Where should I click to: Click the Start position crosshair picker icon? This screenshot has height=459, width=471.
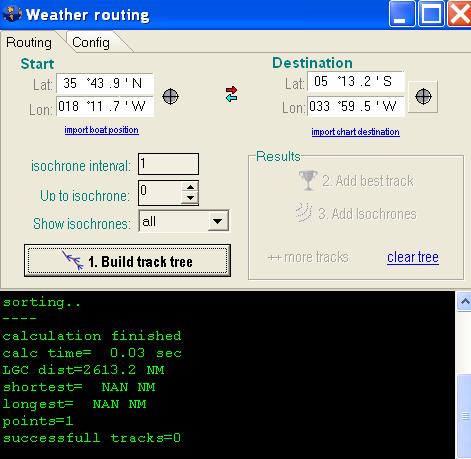170,97
